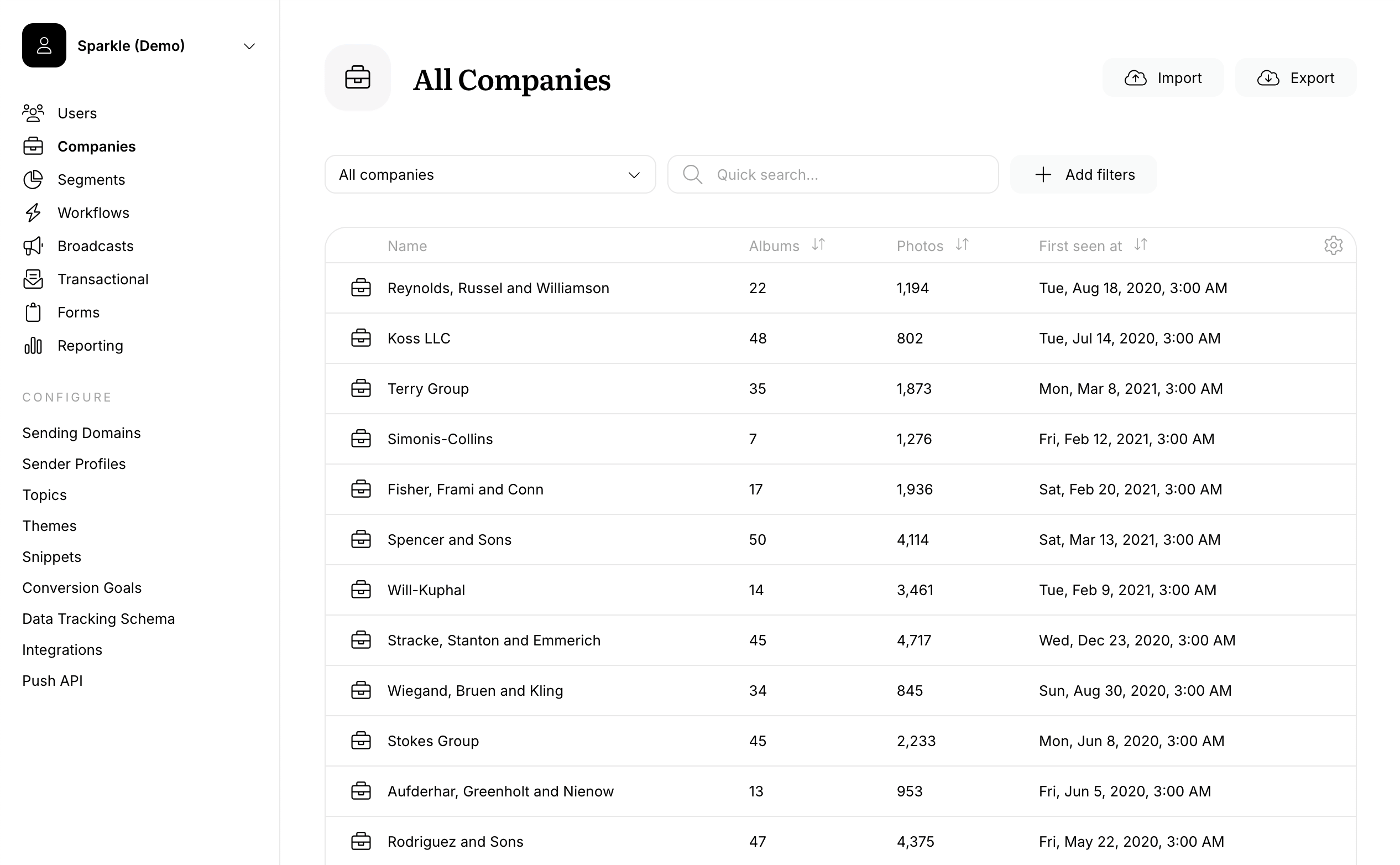Open Reporting using the bar chart icon
Viewport: 1400px width, 865px height.
coord(33,345)
